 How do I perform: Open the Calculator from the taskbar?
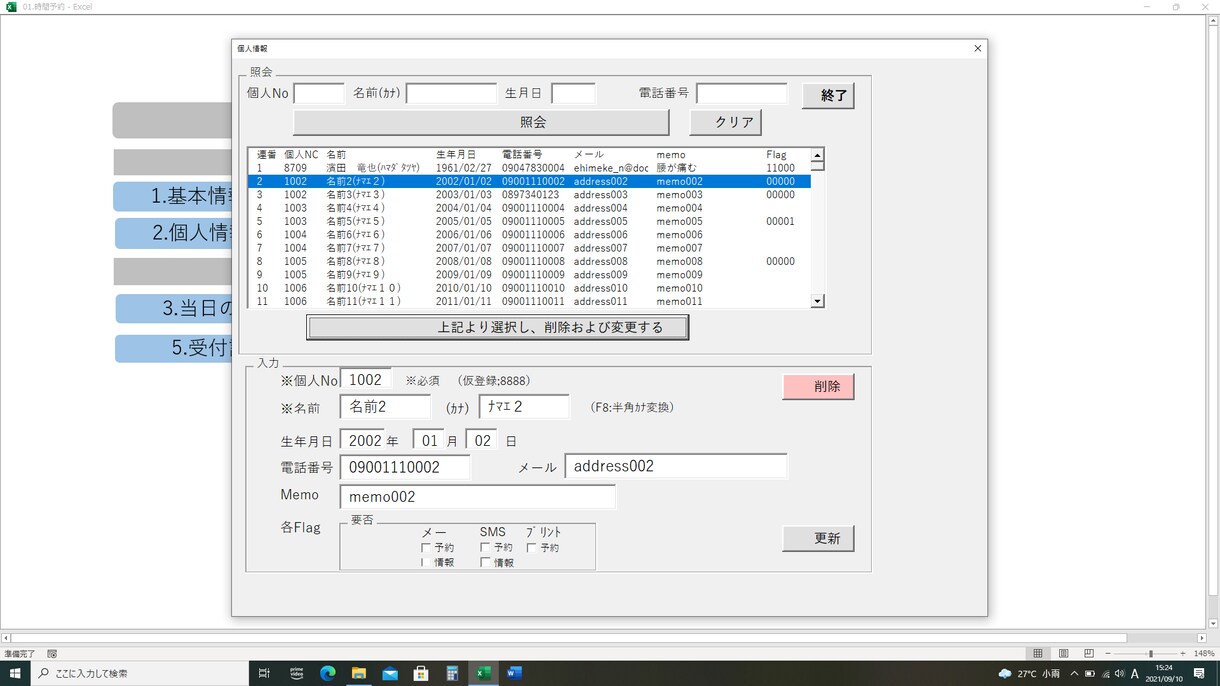click(452, 673)
